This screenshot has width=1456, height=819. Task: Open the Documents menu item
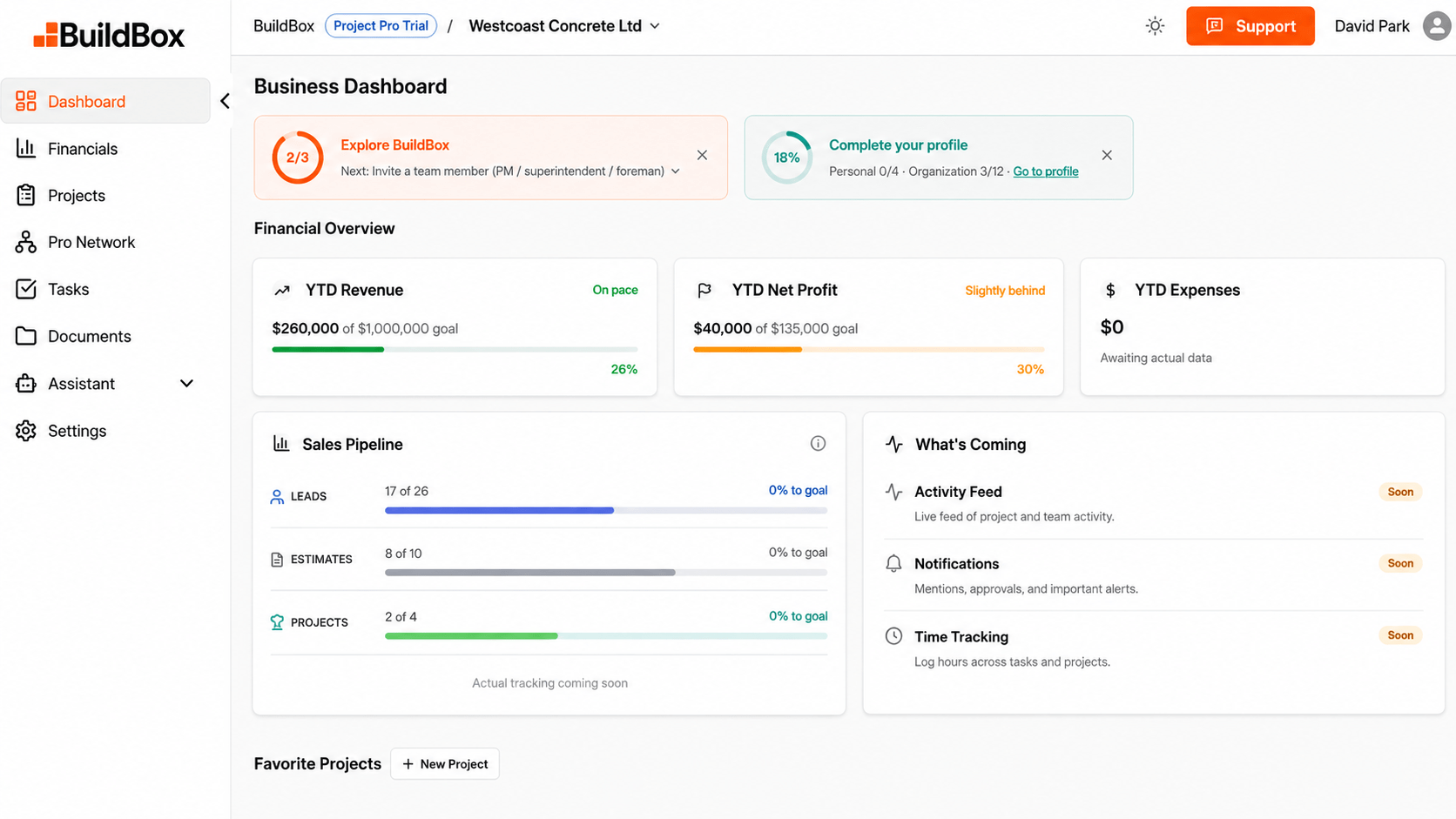point(105,336)
